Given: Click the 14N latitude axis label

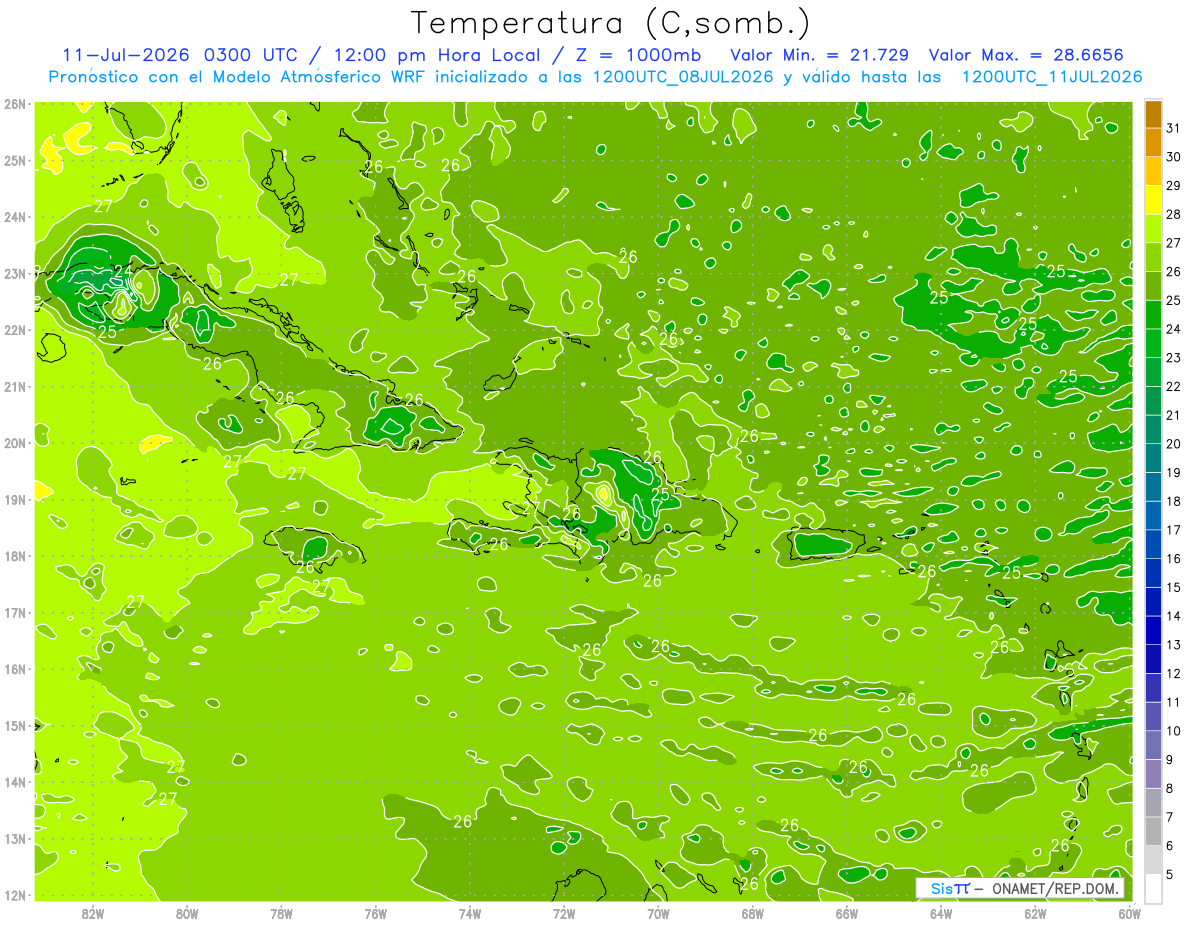Looking at the screenshot, I should pyautogui.click(x=14, y=782).
